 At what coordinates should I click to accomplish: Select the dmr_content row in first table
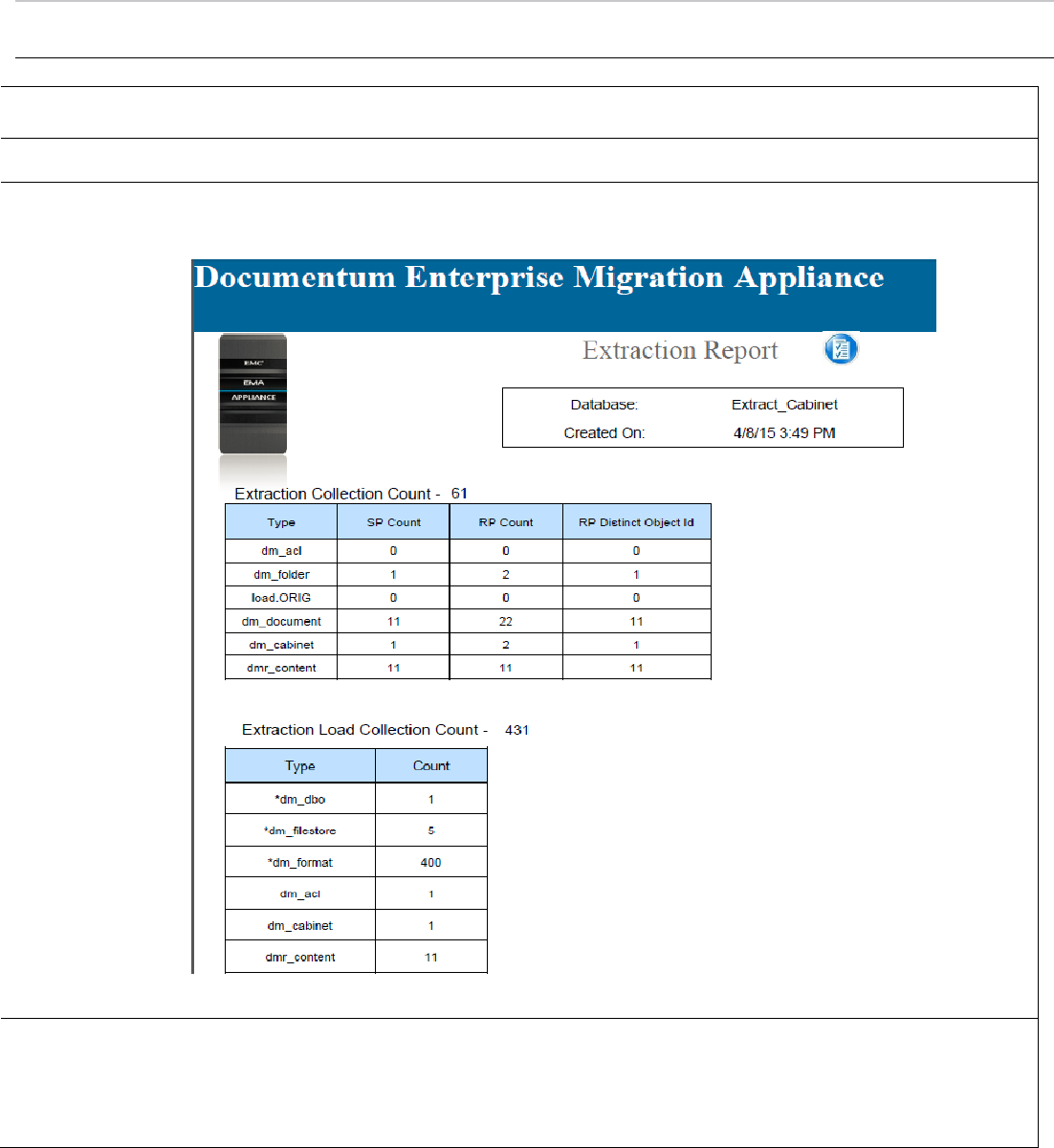pos(468,668)
